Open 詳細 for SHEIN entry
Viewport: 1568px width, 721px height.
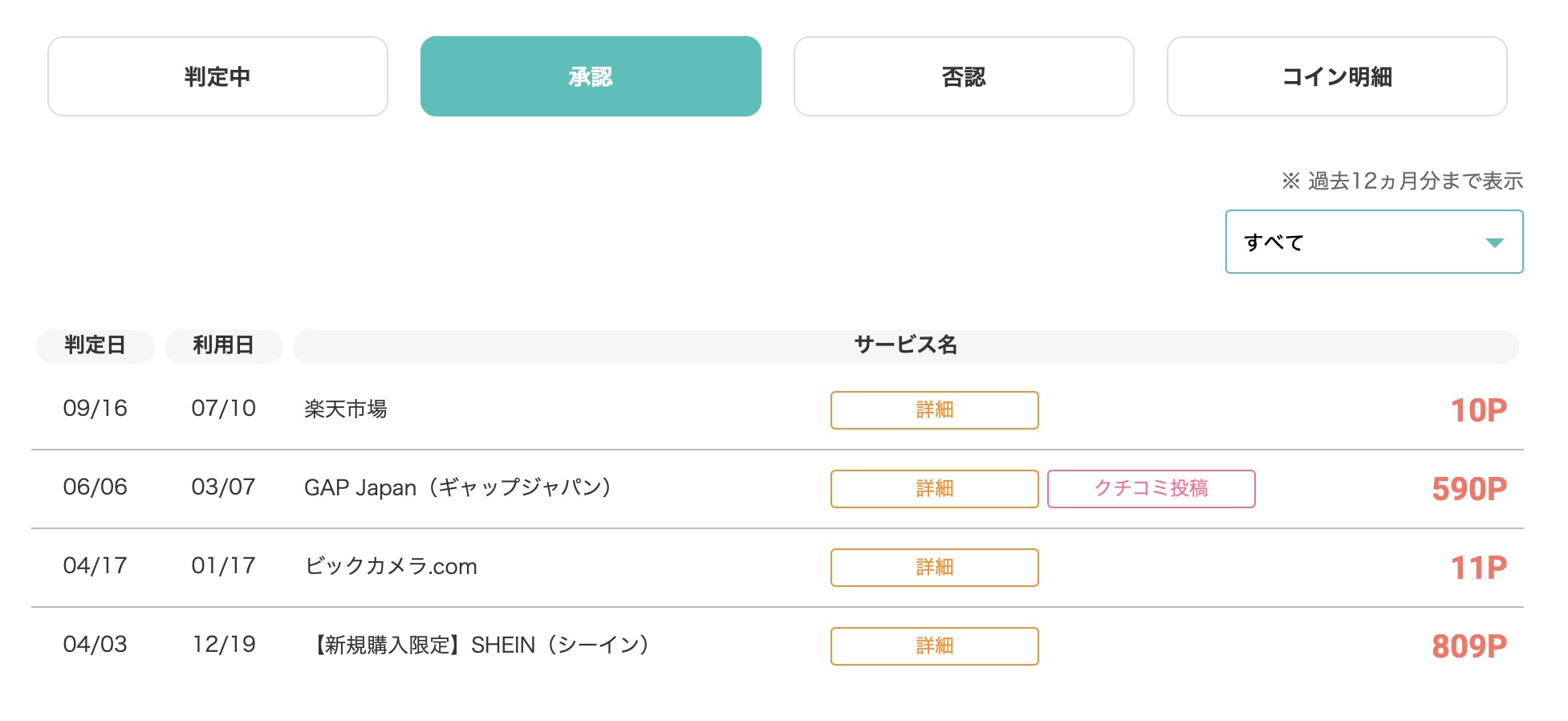934,646
